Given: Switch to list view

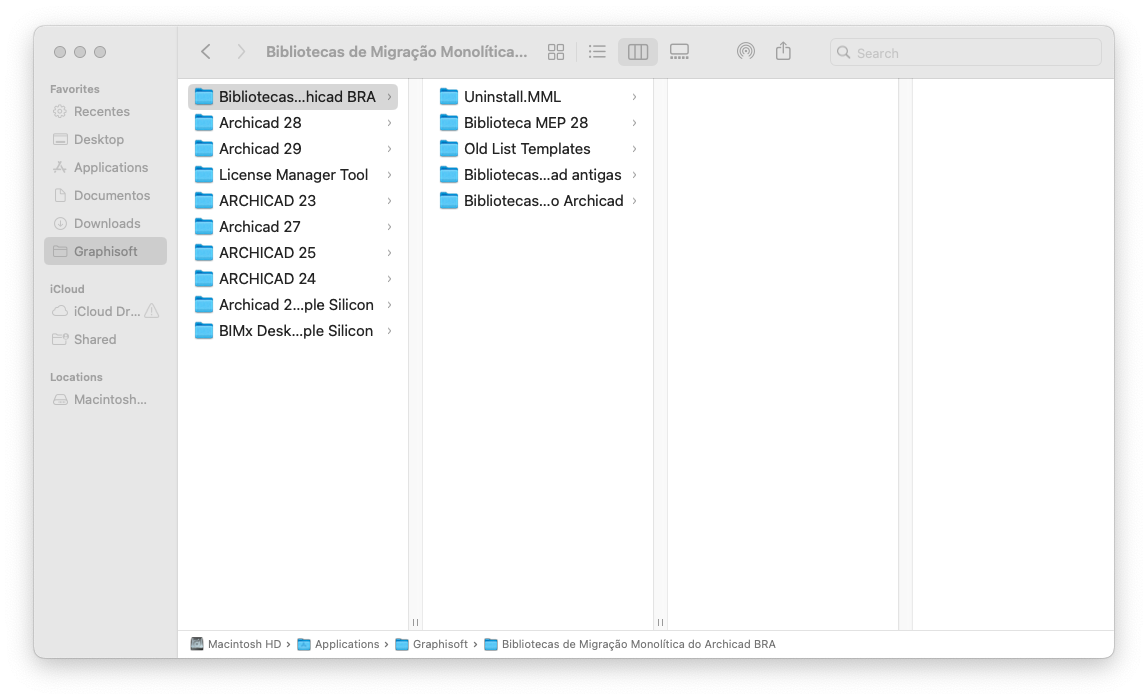Looking at the screenshot, I should coord(597,52).
